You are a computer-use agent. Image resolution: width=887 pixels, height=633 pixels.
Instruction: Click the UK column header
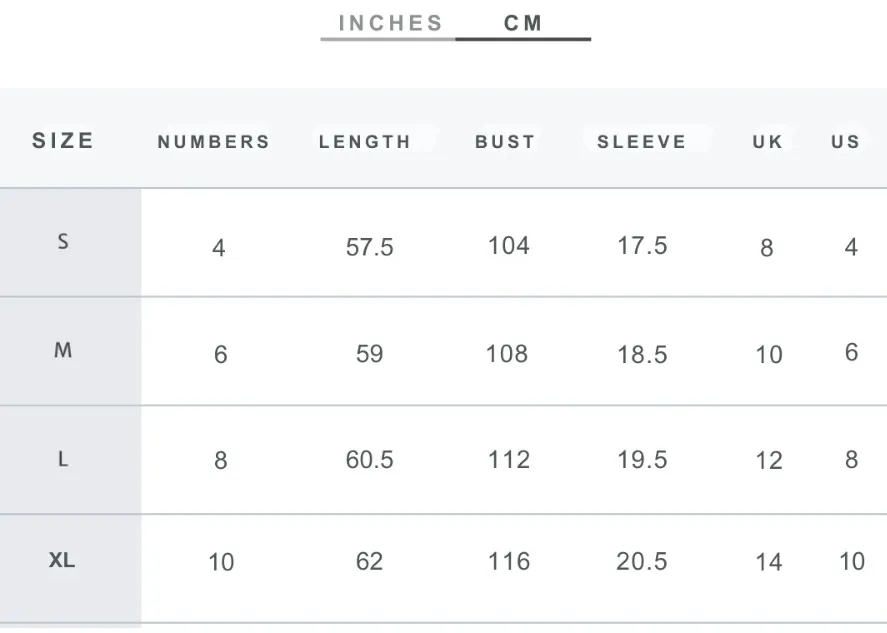768,141
